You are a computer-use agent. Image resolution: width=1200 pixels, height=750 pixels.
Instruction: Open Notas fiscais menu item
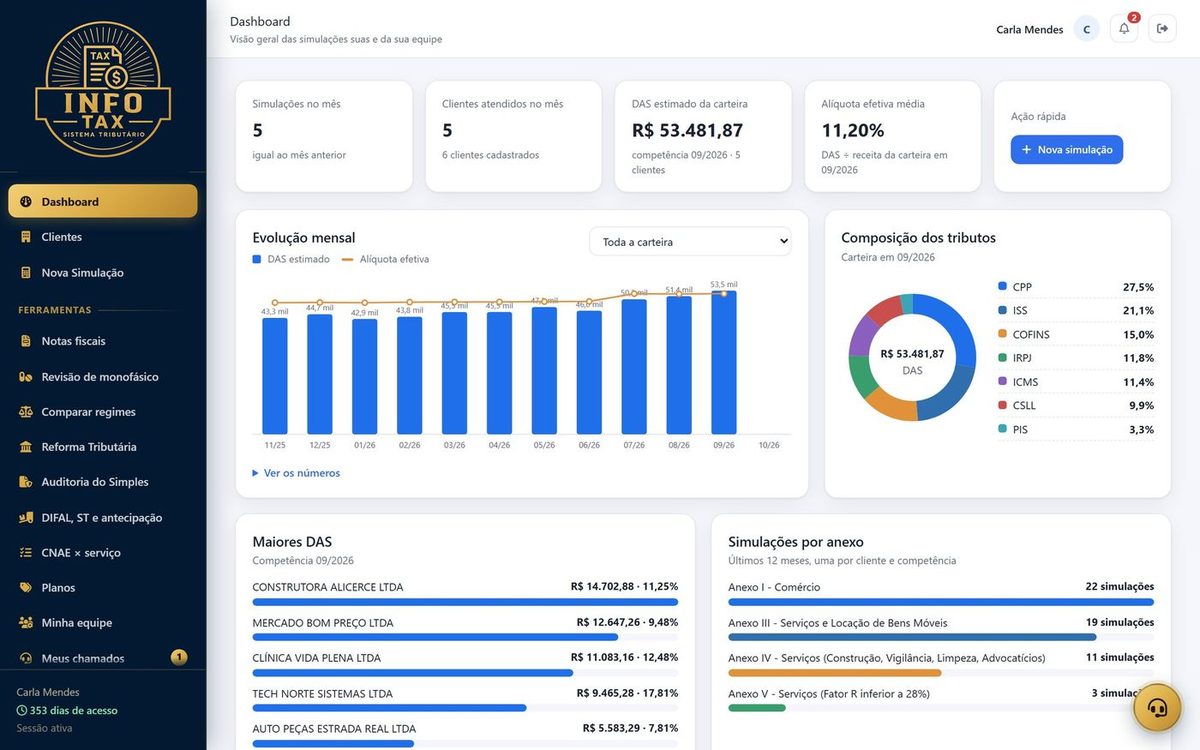click(103, 341)
